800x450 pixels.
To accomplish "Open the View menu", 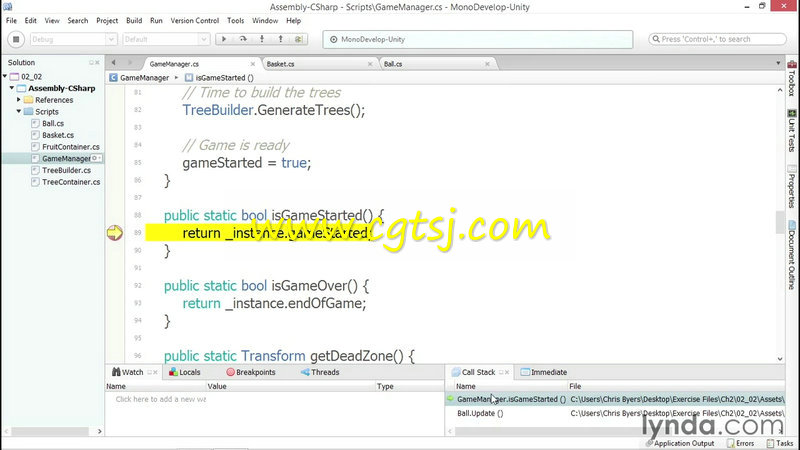I will (x=52, y=20).
